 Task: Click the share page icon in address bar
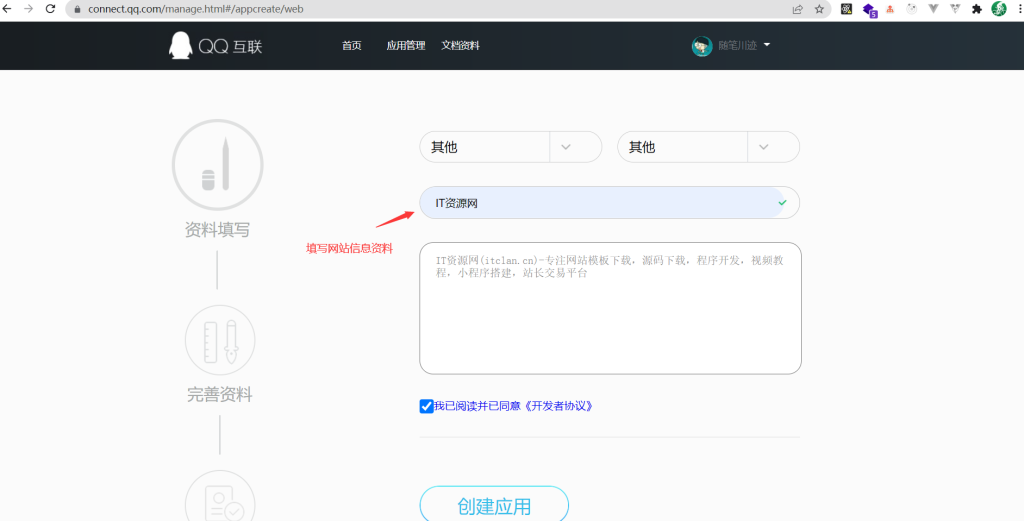pos(797,9)
